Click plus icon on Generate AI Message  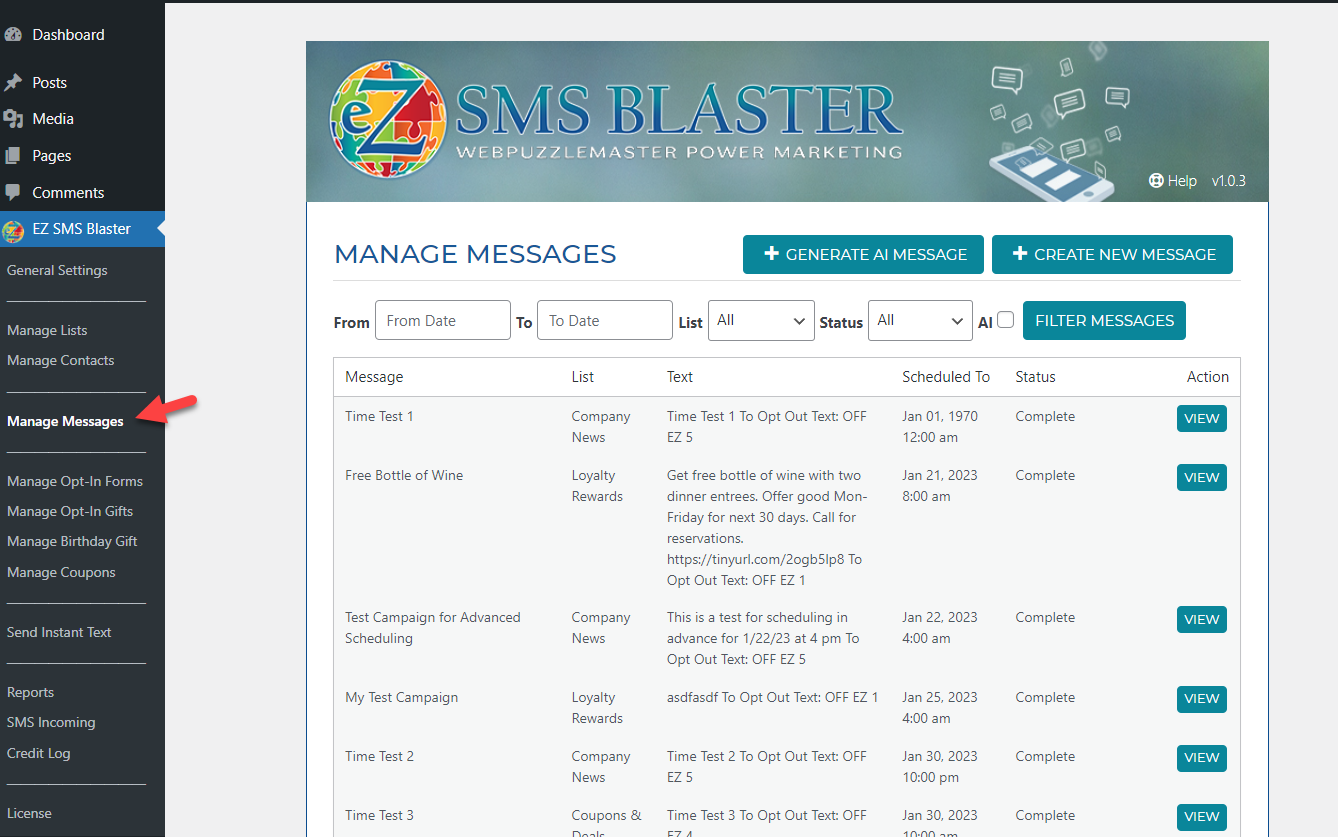(x=771, y=254)
